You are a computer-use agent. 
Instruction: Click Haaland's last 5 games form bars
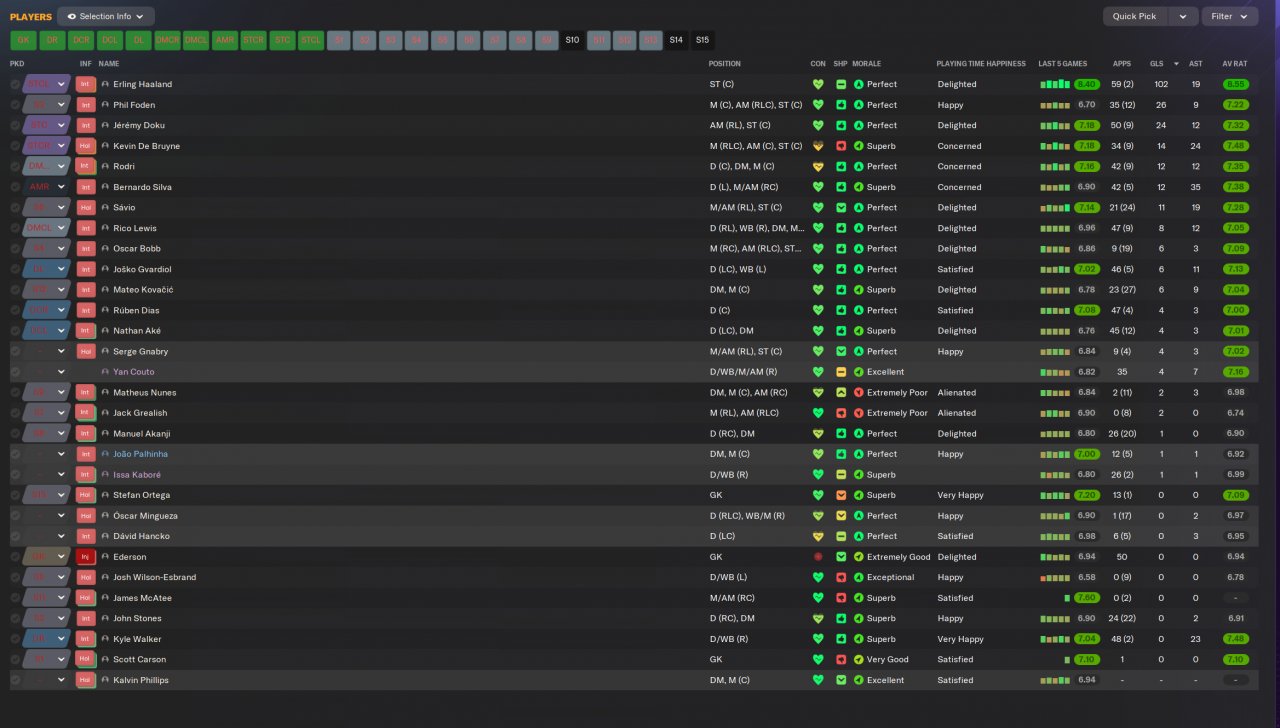[x=1055, y=84]
